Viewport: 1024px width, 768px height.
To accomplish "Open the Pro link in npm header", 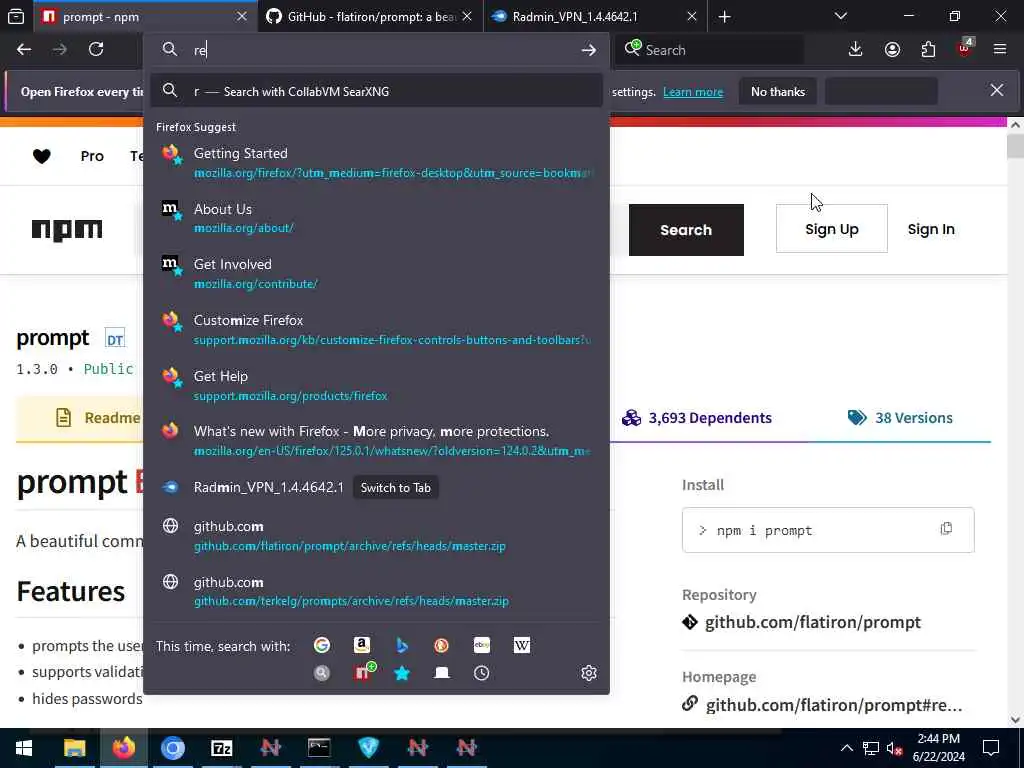I will 92,156.
